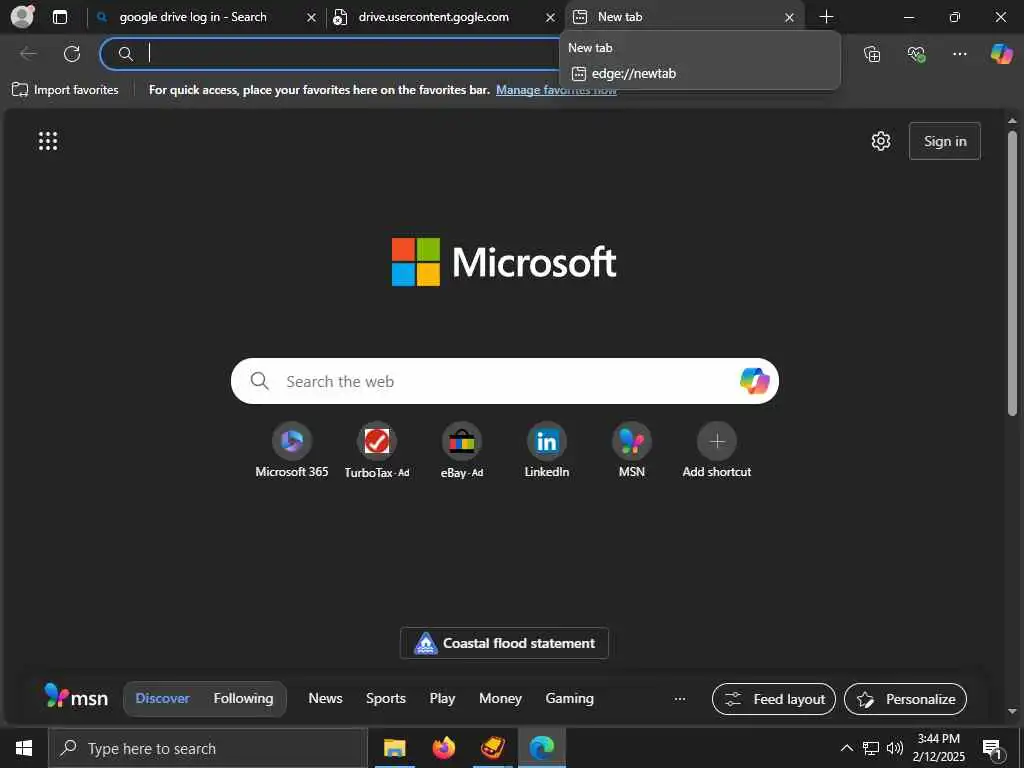Click the Personalize button
1024x768 pixels.
905,699
